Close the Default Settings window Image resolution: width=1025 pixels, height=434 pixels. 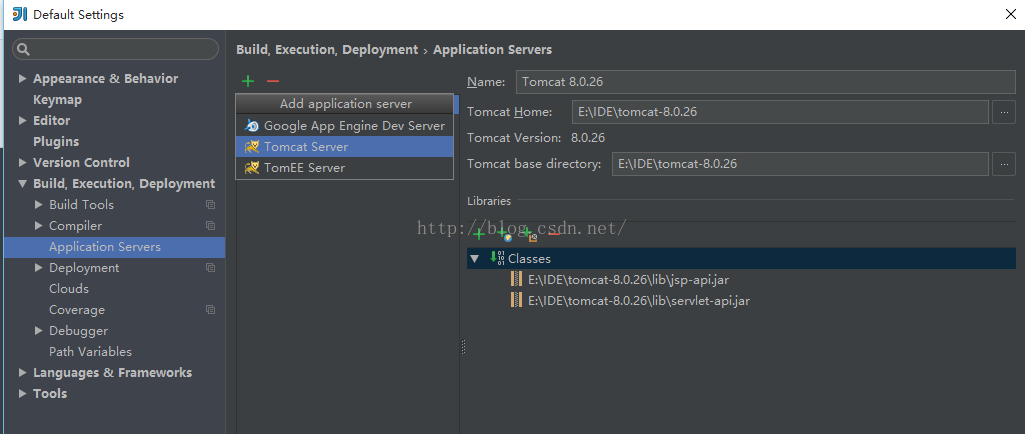click(1011, 14)
